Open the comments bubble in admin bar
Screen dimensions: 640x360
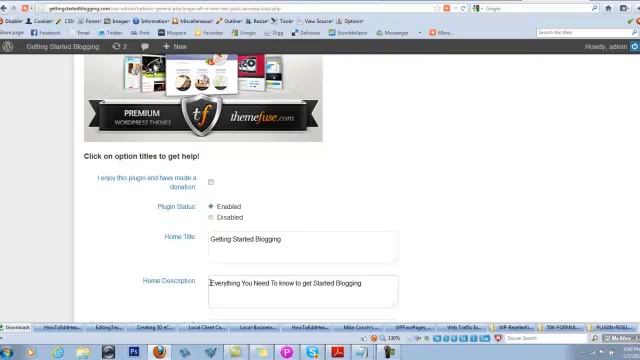tap(144, 47)
